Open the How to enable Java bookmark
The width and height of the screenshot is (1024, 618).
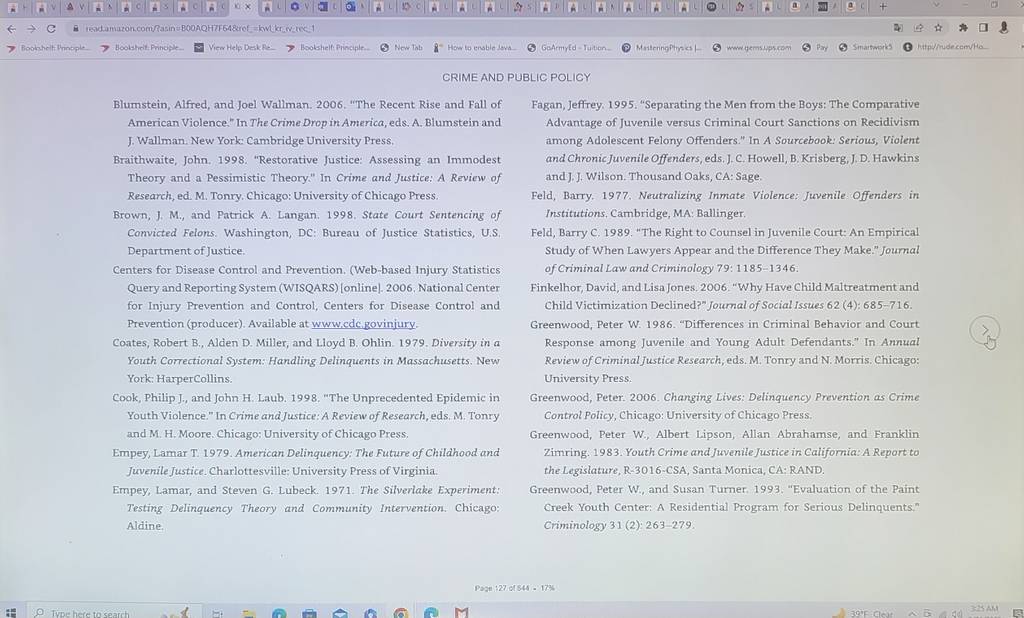click(x=475, y=48)
